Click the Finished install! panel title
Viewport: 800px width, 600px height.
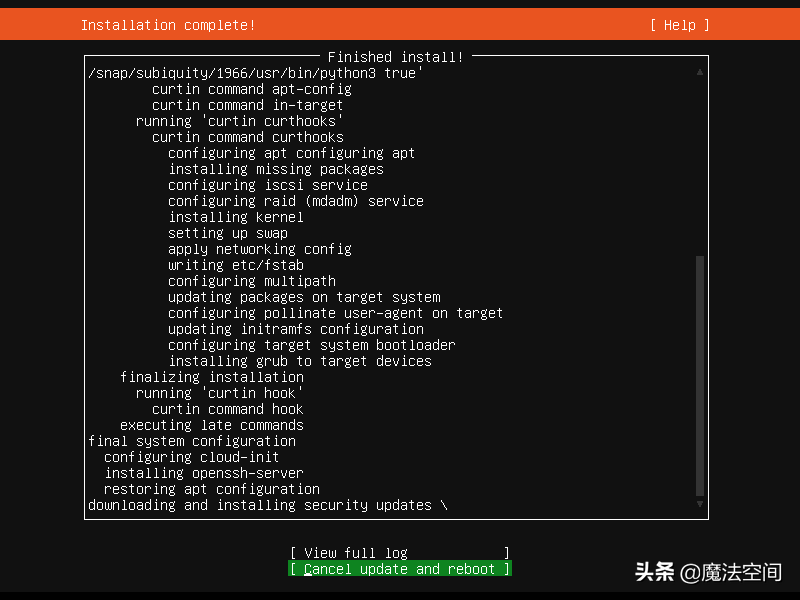tap(395, 57)
